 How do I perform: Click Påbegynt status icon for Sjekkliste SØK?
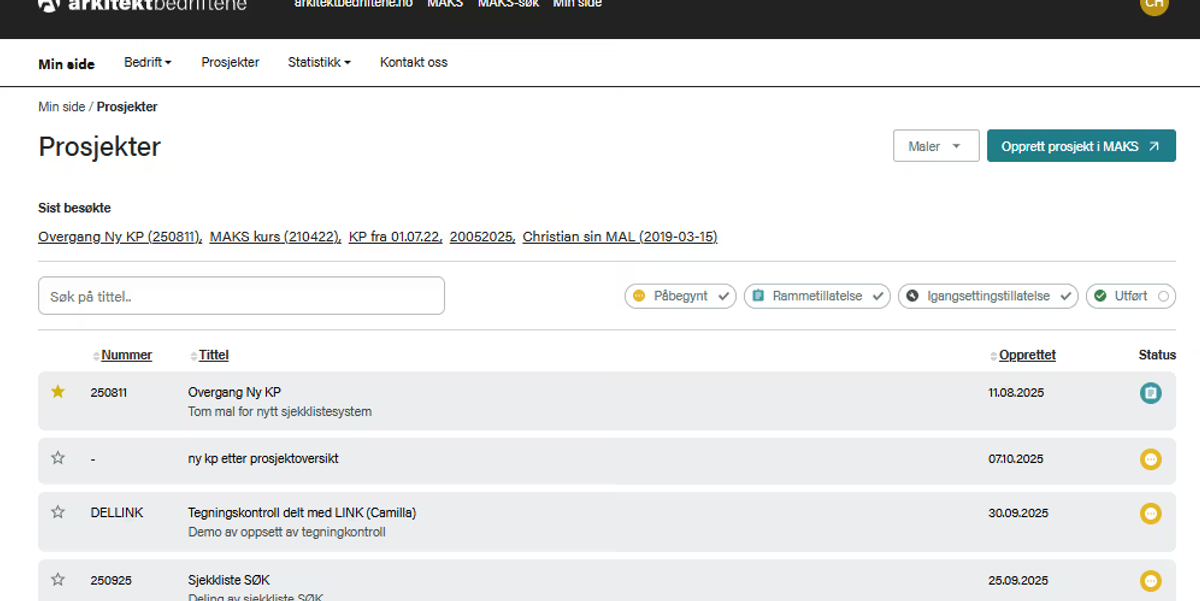(x=1151, y=580)
